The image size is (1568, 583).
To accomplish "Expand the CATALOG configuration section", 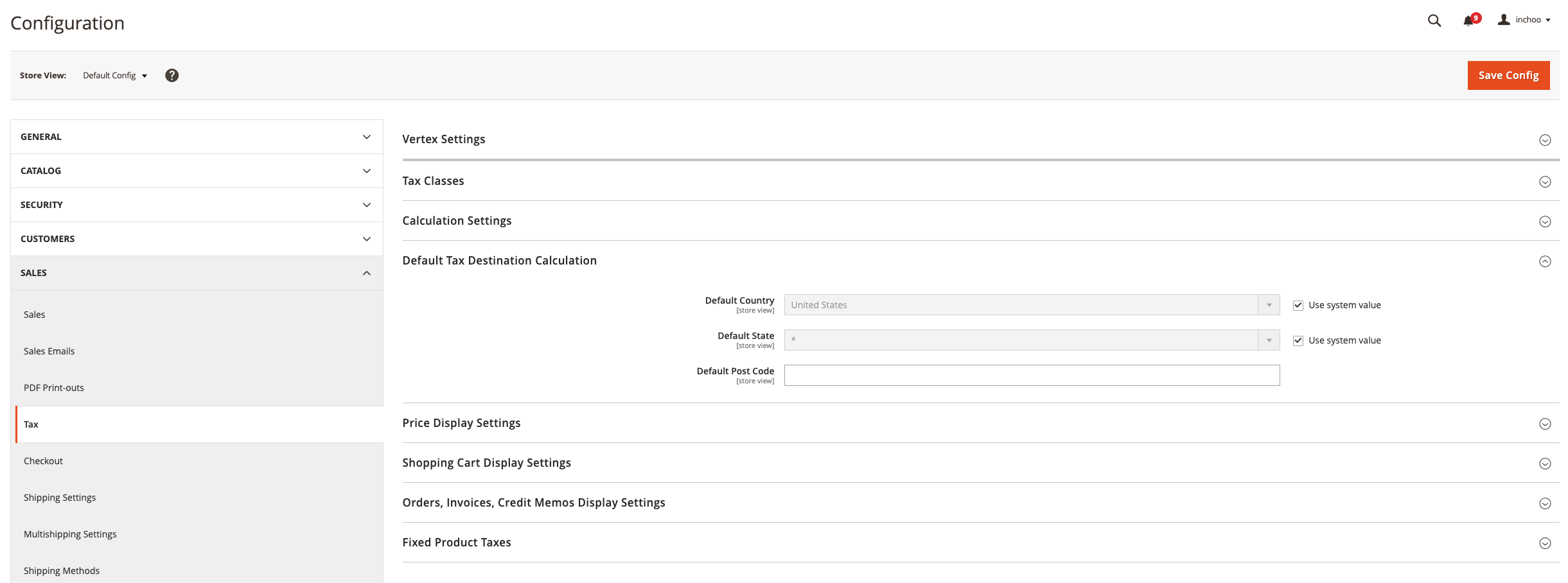I will pyautogui.click(x=197, y=171).
